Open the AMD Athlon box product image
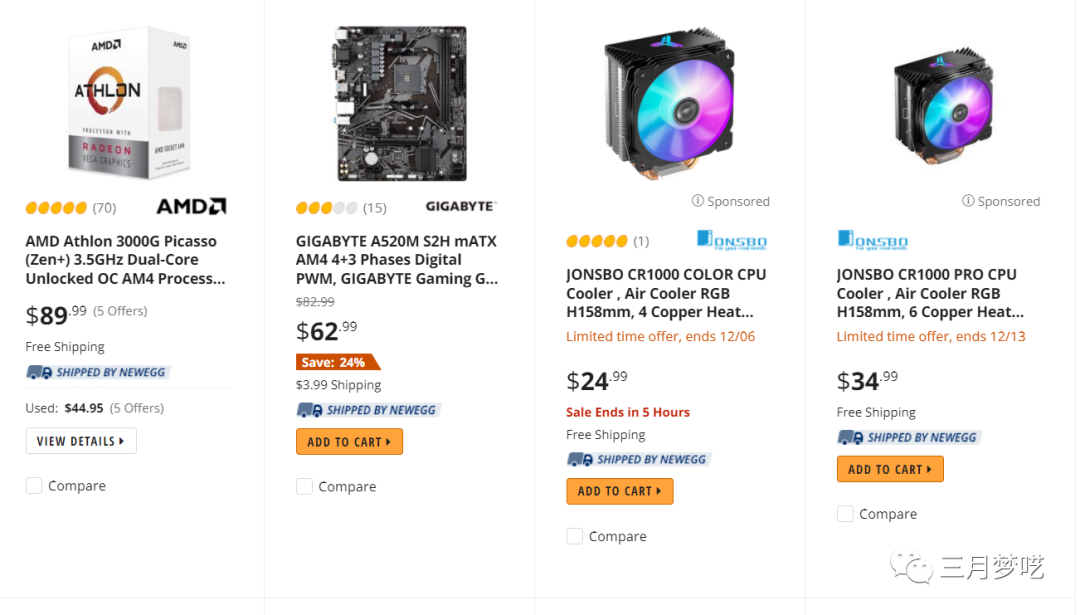This screenshot has width=1080, height=615. point(127,103)
